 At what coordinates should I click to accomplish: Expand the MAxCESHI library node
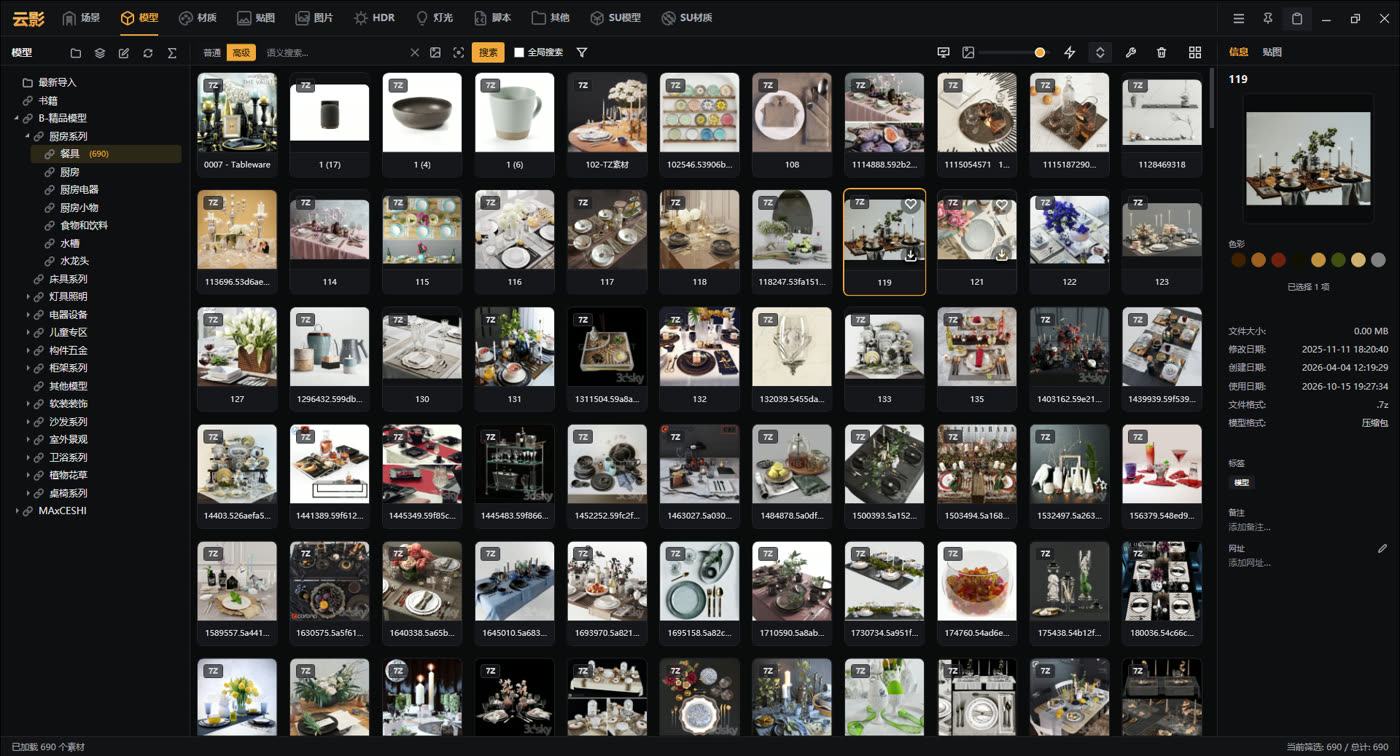click(x=17, y=511)
